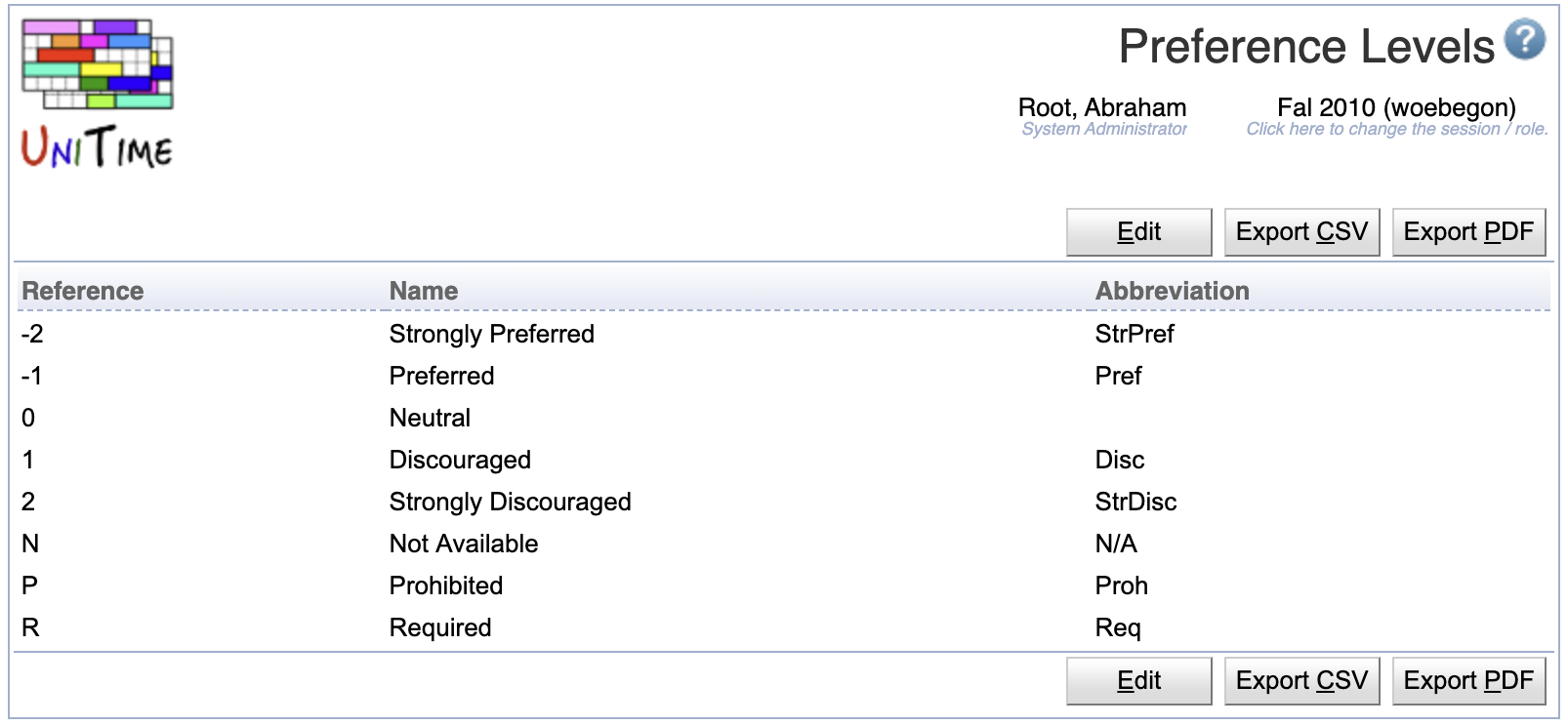
Task: Click the top Export CSV button
Action: [x=1301, y=232]
